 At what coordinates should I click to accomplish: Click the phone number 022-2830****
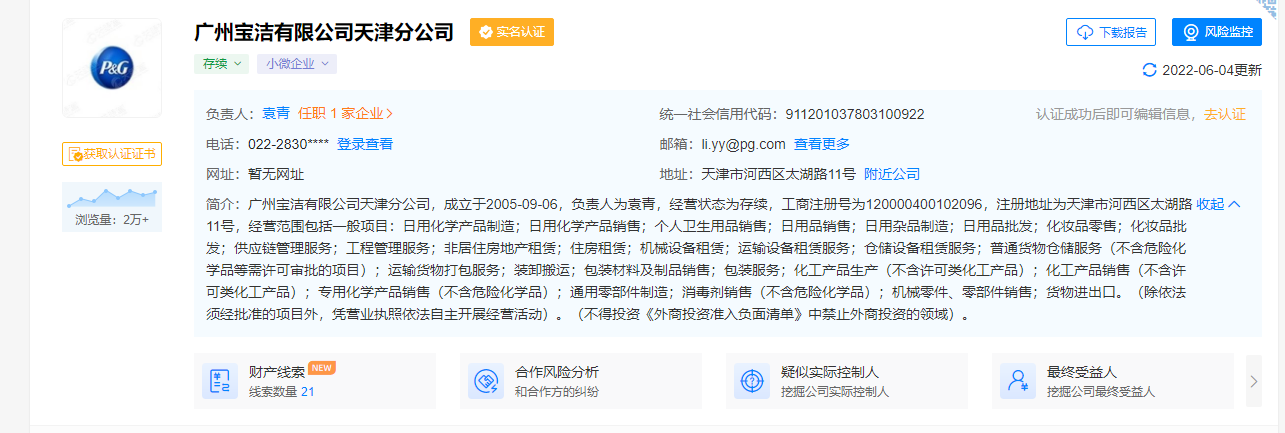click(x=288, y=144)
